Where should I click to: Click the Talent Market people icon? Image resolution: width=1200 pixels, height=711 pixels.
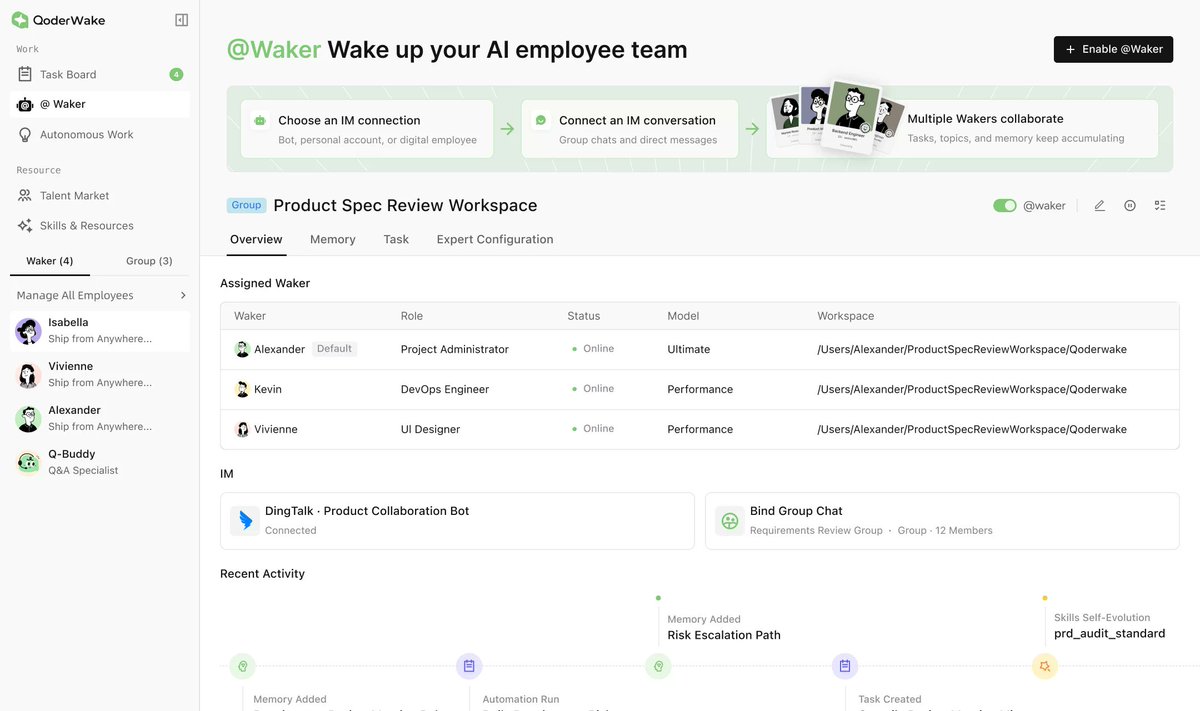[x=25, y=195]
